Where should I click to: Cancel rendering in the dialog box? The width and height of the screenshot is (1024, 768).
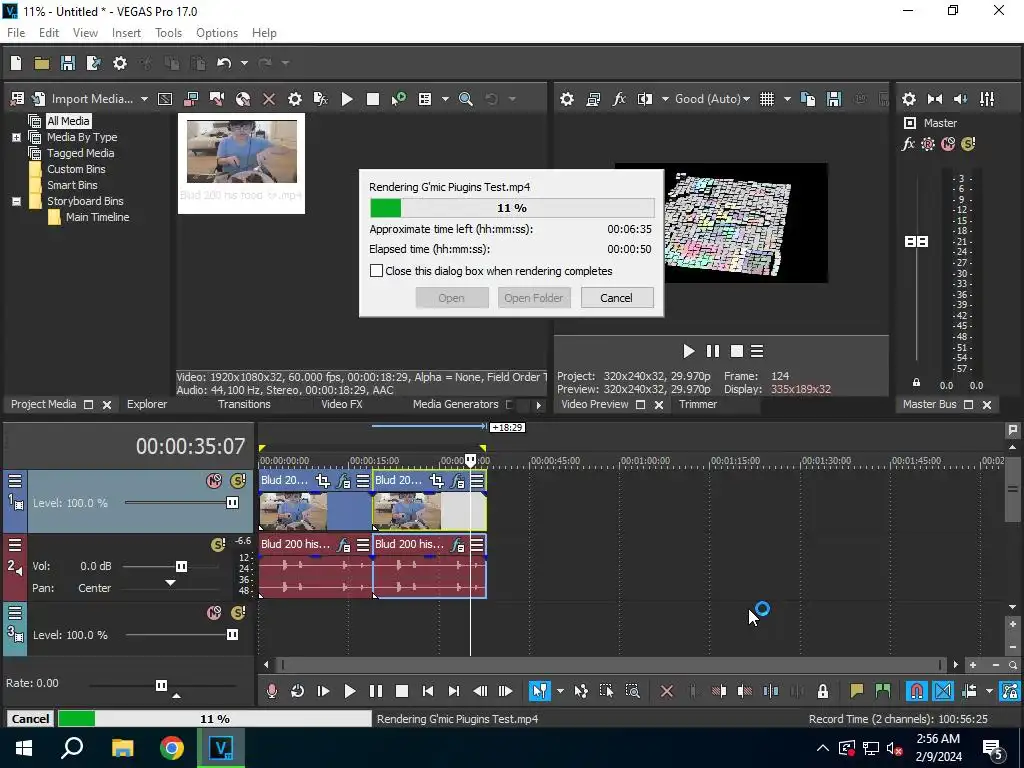(x=616, y=298)
